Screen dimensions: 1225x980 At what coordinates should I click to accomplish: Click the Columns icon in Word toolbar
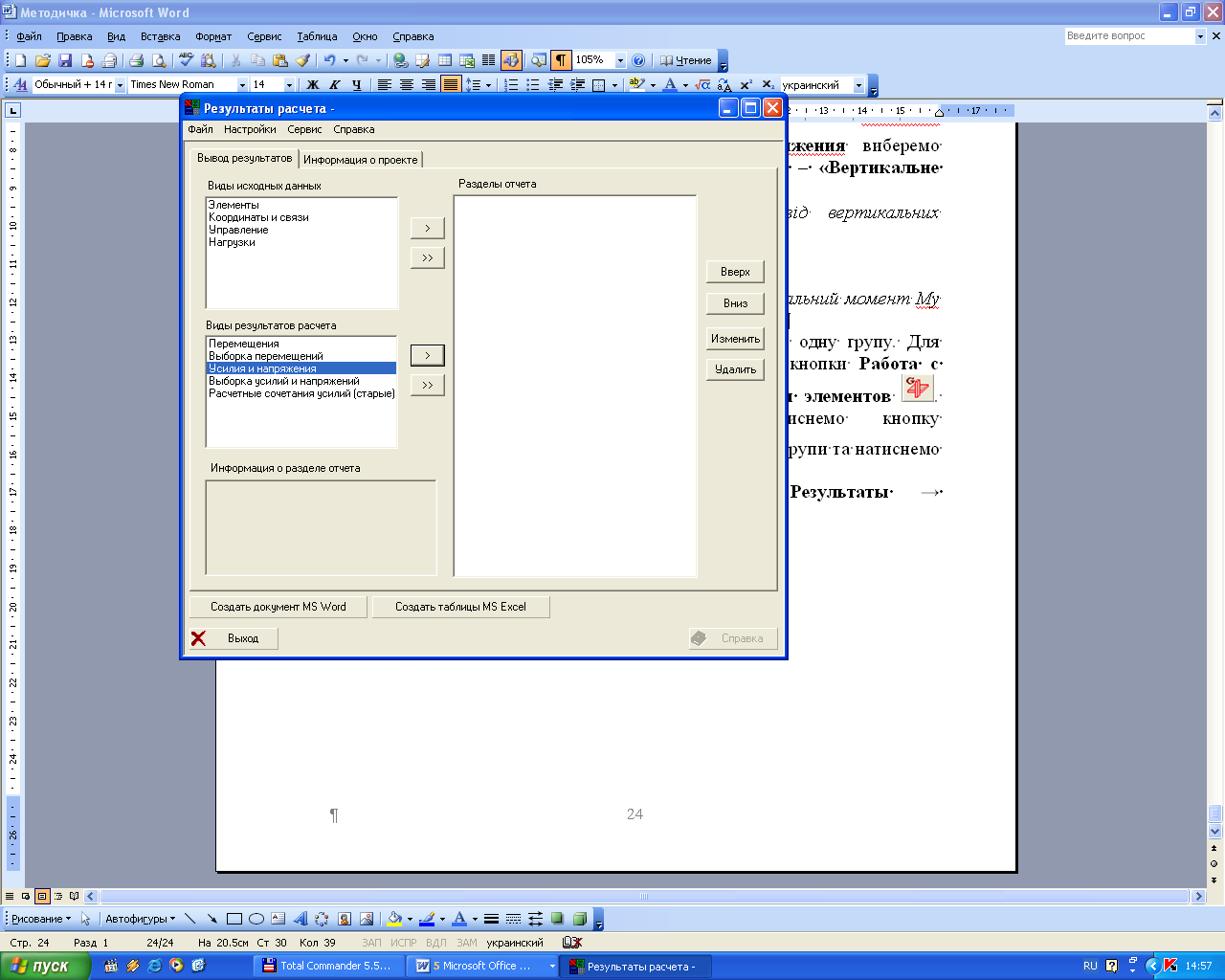tap(488, 60)
